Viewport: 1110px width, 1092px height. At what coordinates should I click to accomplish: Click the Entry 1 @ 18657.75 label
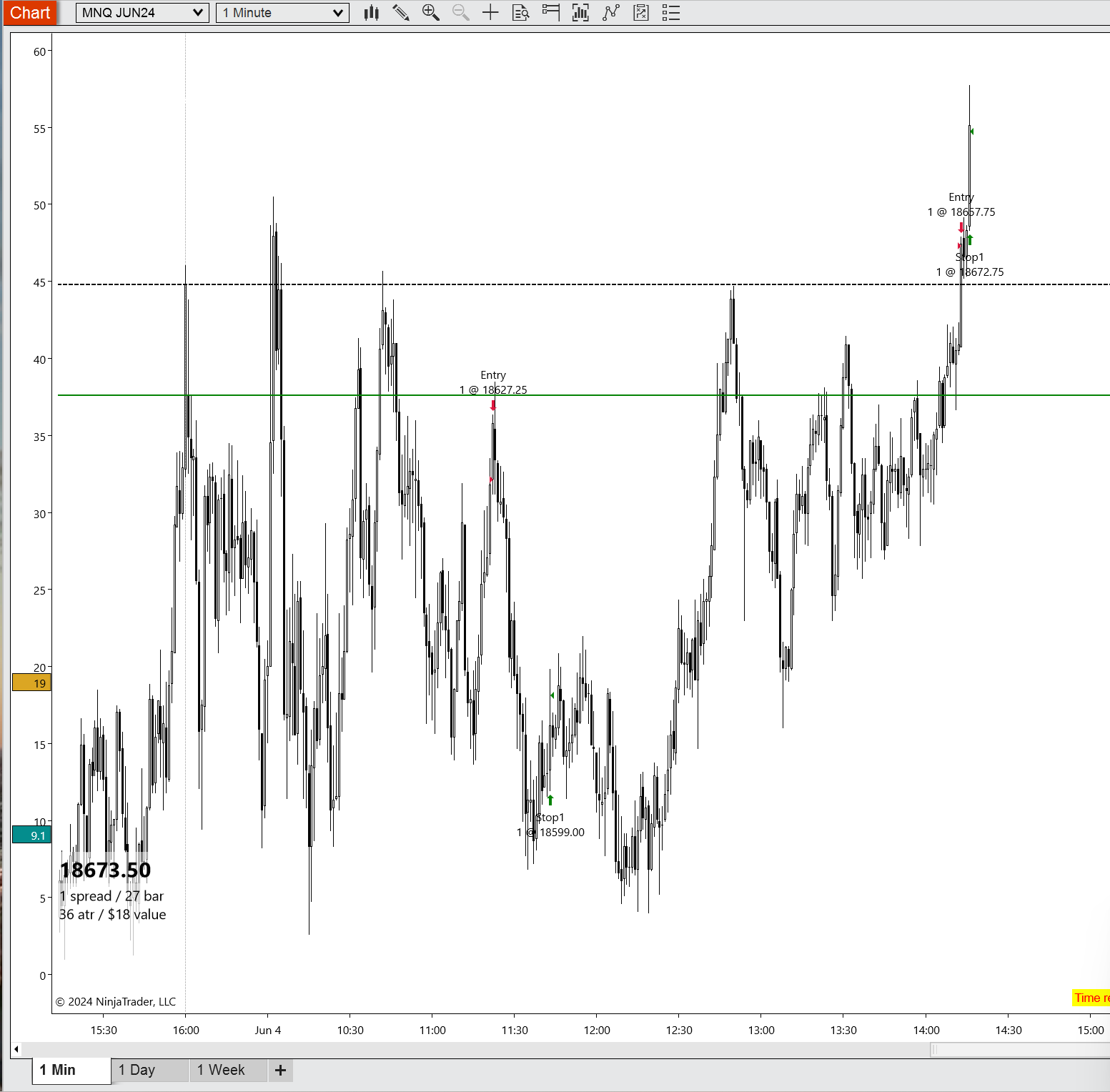(961, 204)
